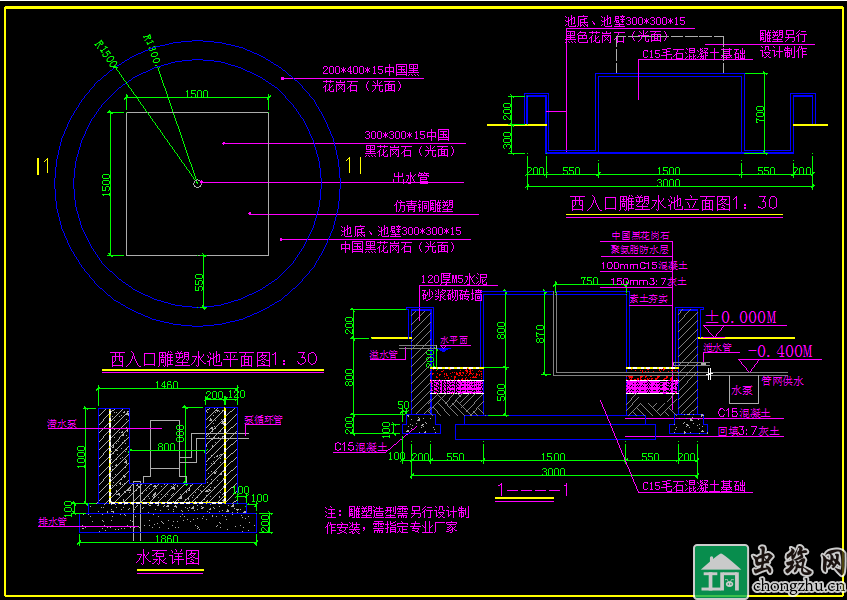Image resolution: width=847 pixels, height=600 pixels.
Task: Select the 1----1 section title
Action: click(533, 489)
